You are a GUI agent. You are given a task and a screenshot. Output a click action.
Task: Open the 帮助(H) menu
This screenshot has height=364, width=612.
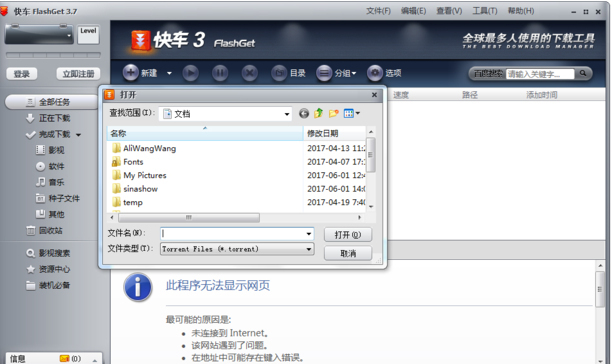click(x=521, y=11)
